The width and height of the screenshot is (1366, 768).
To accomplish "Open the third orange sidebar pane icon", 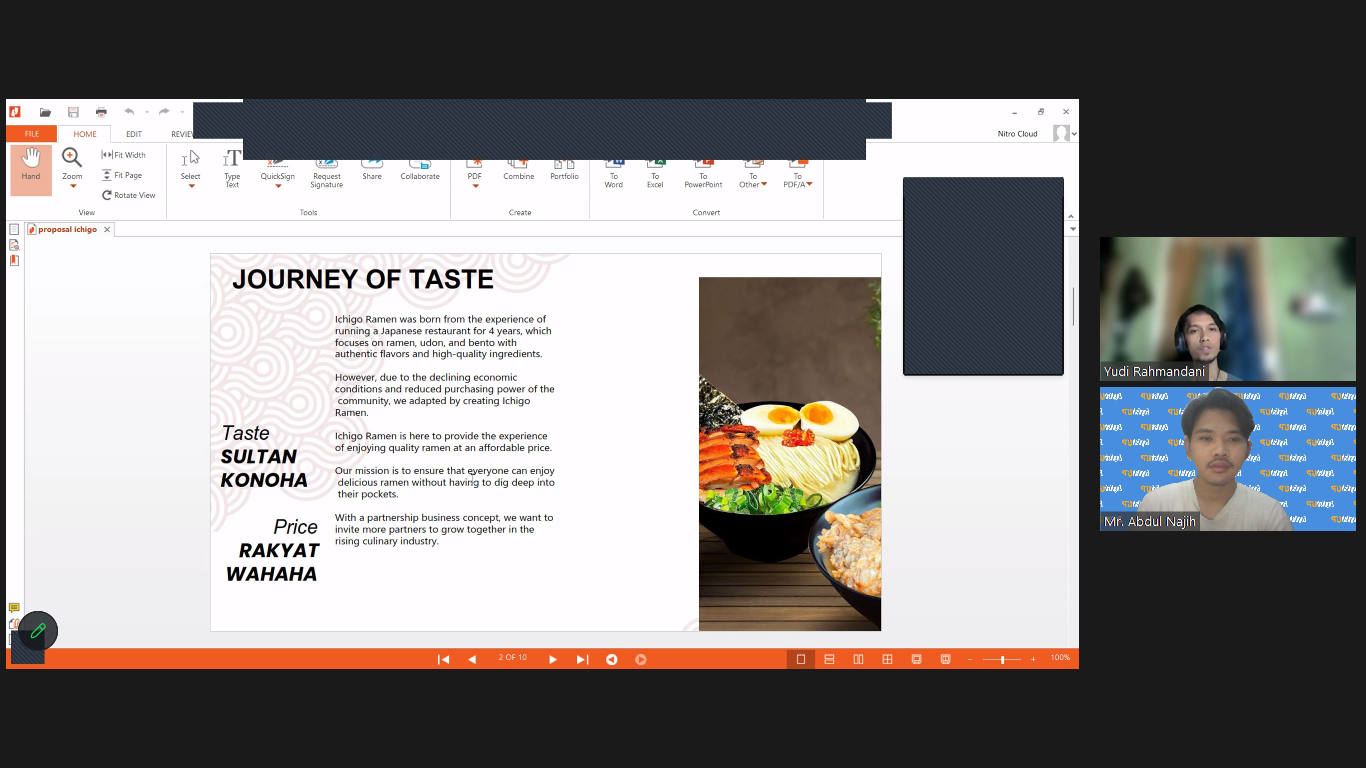I will [x=14, y=260].
